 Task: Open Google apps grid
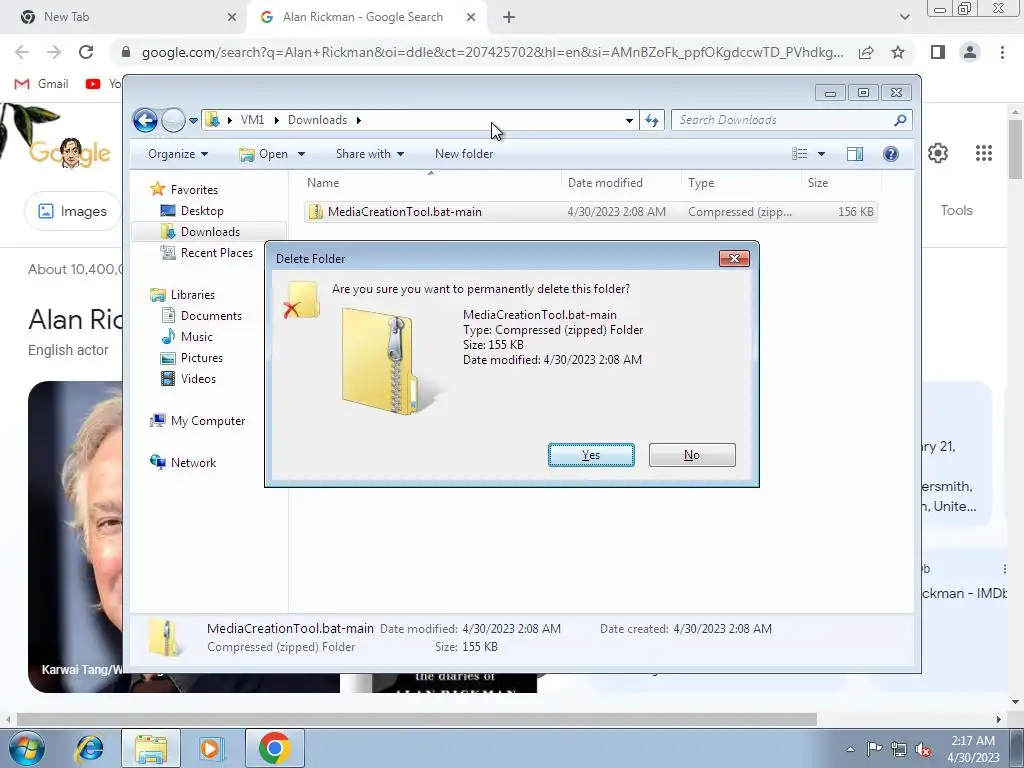(x=984, y=153)
